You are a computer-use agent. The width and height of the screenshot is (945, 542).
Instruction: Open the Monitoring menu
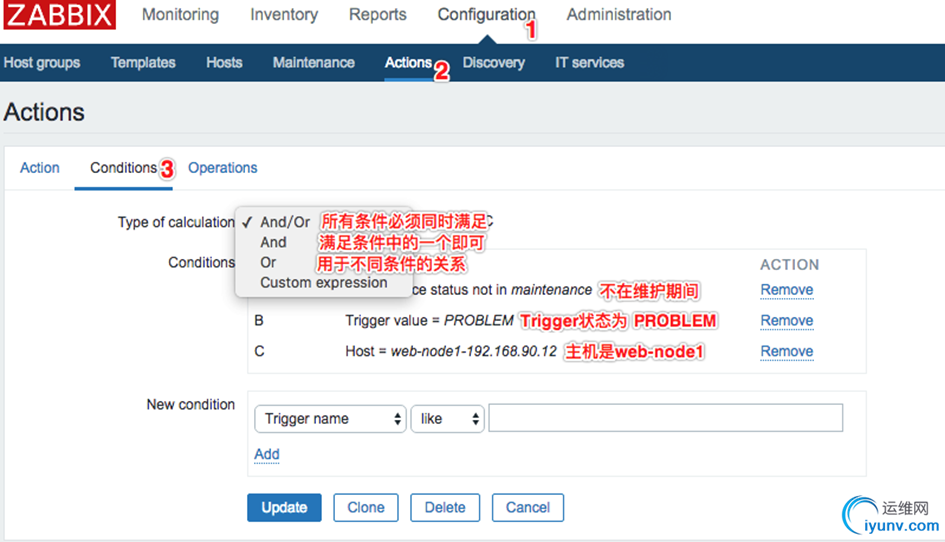pyautogui.click(x=180, y=14)
